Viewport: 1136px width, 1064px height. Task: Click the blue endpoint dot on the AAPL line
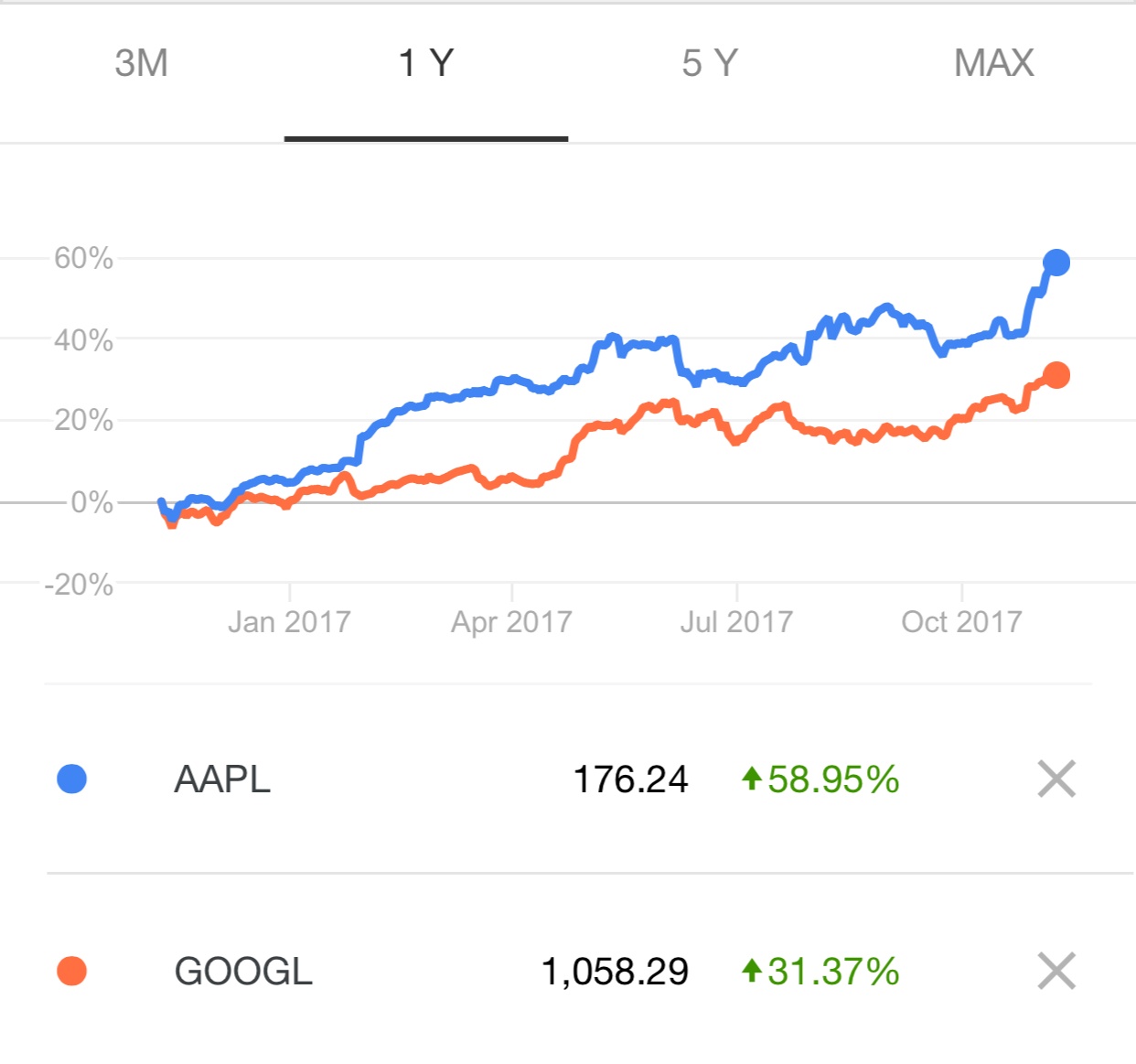[1057, 263]
